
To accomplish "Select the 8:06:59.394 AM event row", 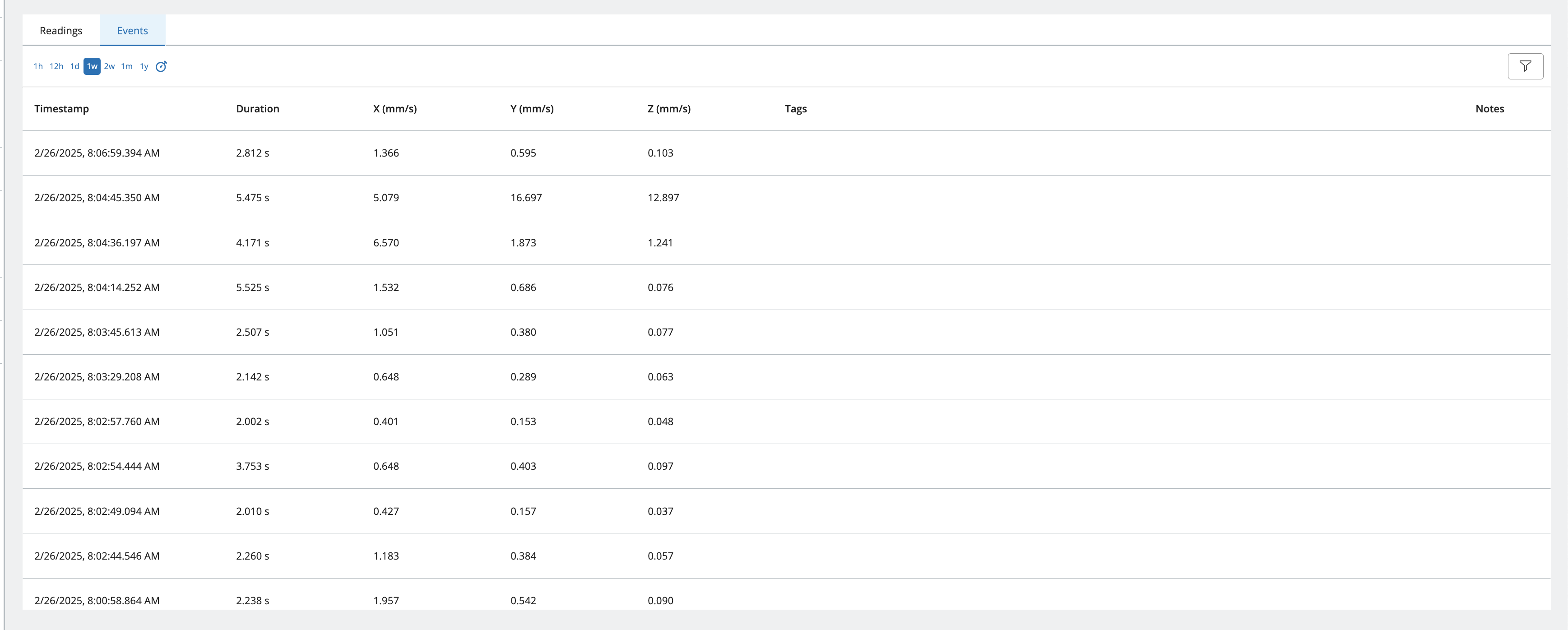I will 97,153.
